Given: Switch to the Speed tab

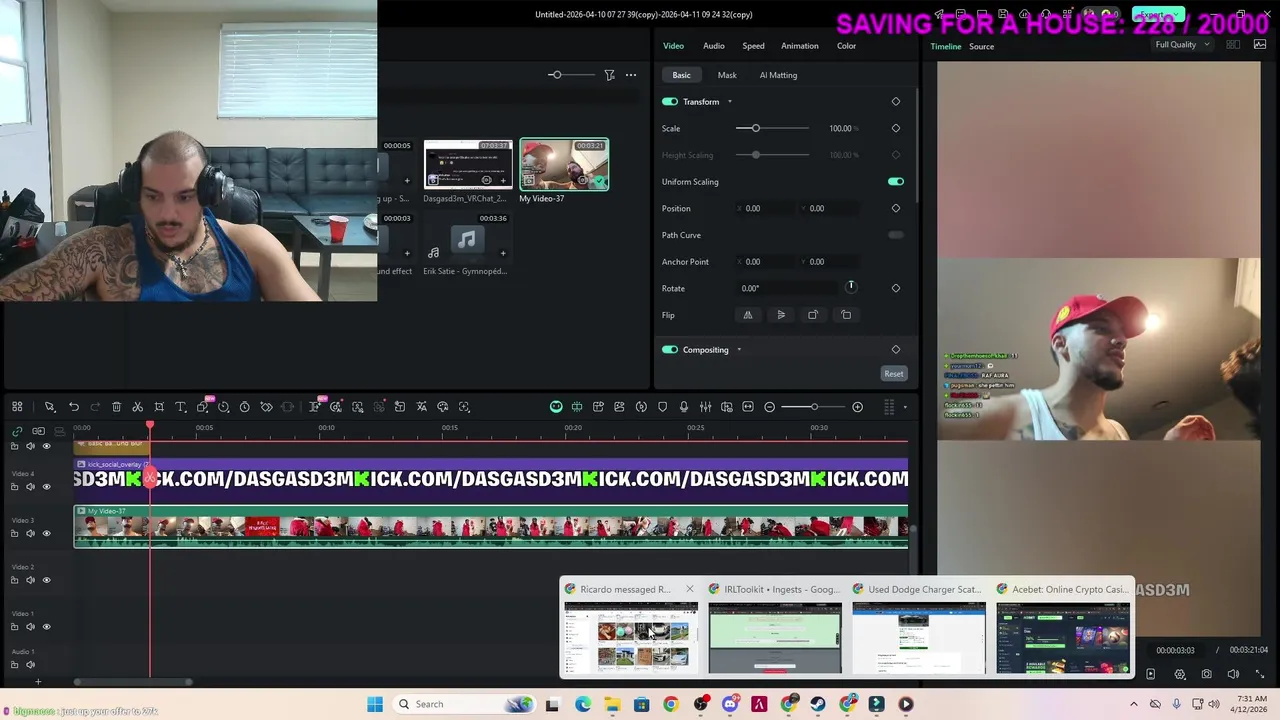Looking at the screenshot, I should coord(753,46).
